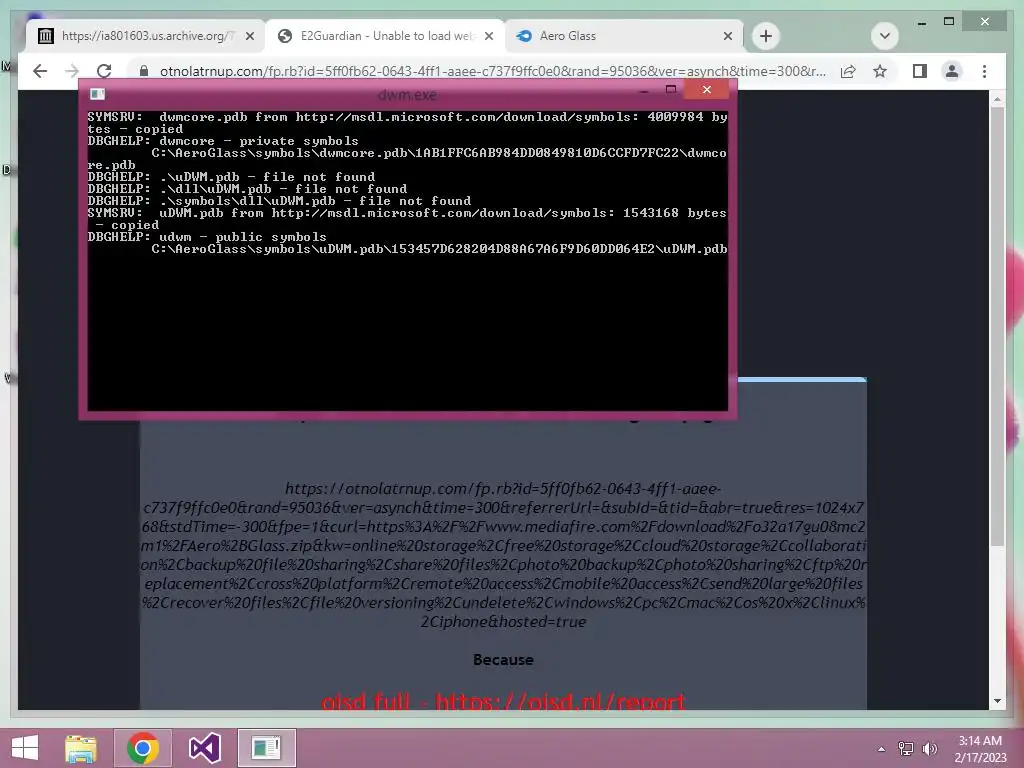
Task: Open File Explorer from taskbar
Action: [x=81, y=748]
